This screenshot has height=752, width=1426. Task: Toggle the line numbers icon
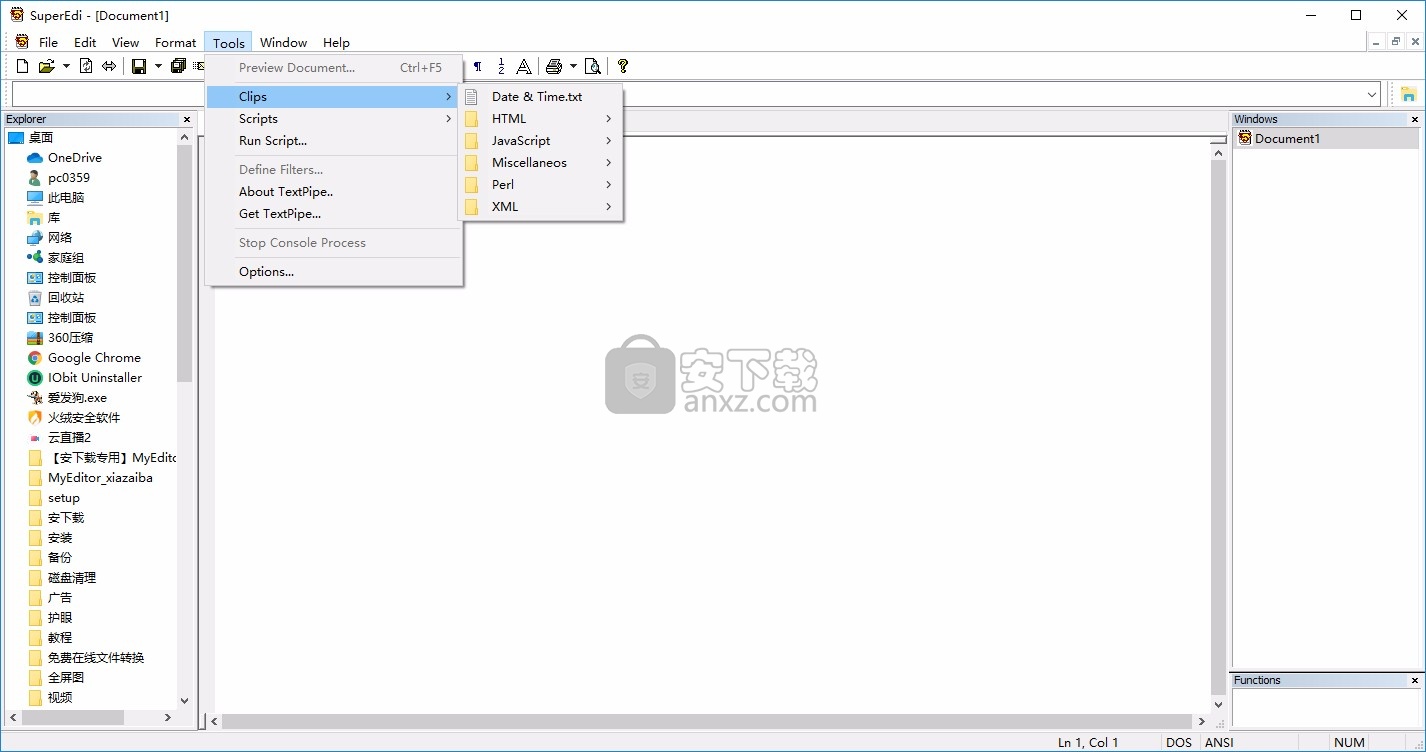click(x=501, y=66)
